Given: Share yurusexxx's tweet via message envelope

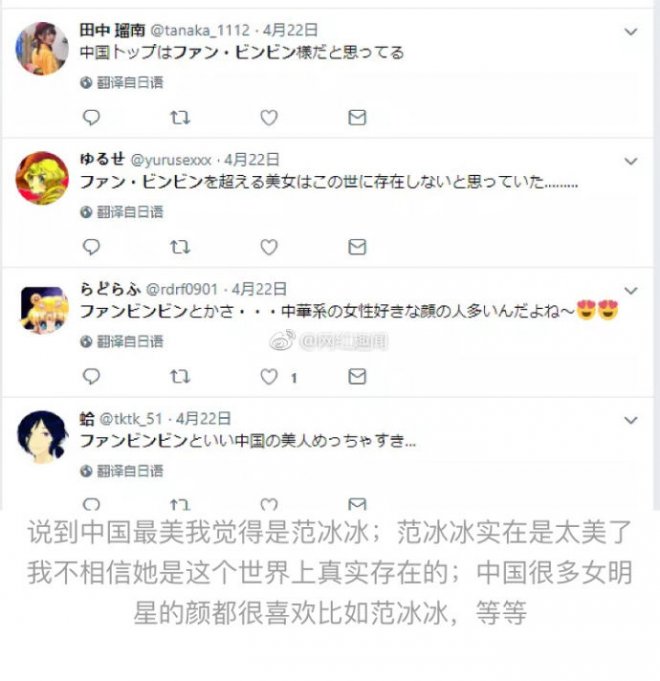Looking at the screenshot, I should click(357, 247).
